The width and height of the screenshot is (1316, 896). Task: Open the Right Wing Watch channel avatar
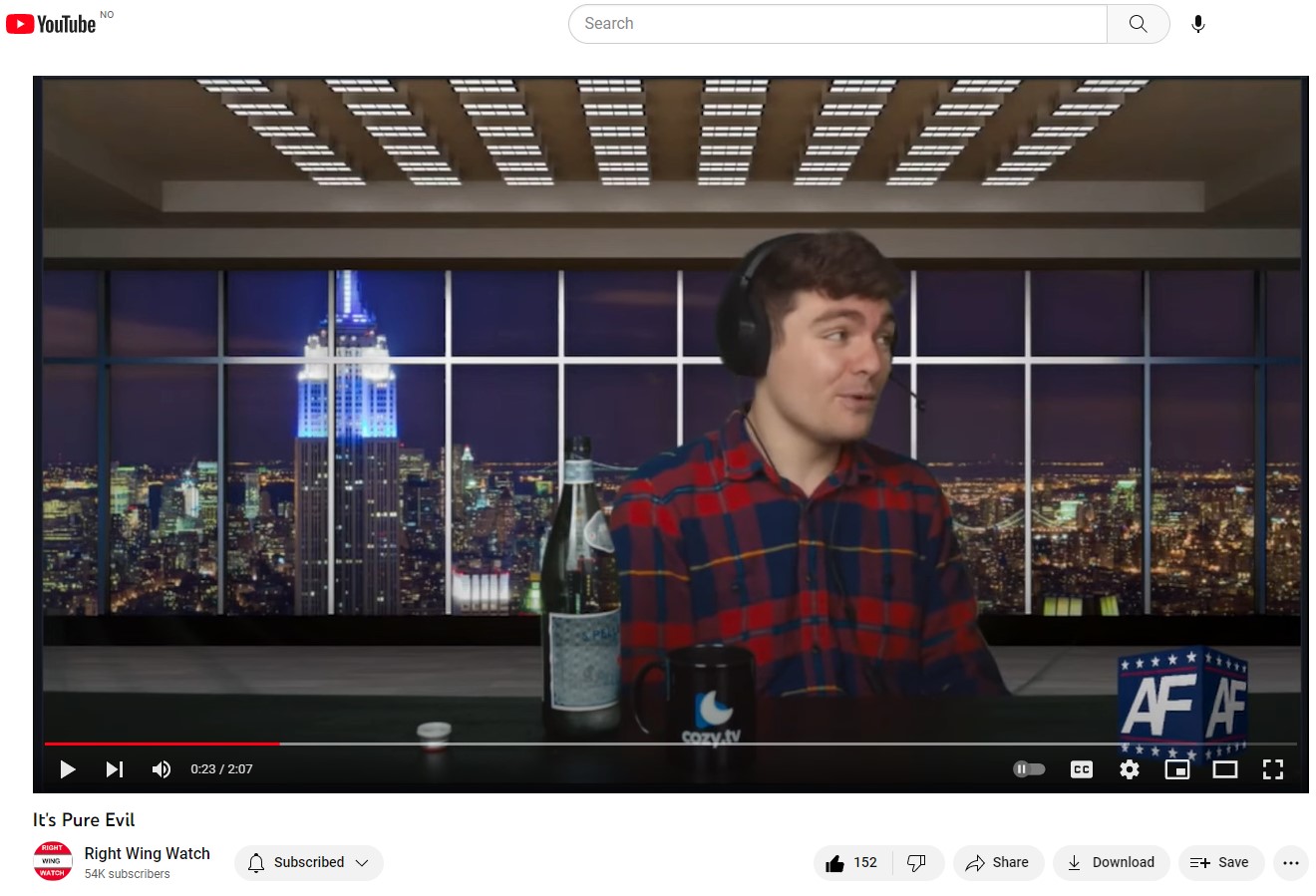click(x=53, y=862)
